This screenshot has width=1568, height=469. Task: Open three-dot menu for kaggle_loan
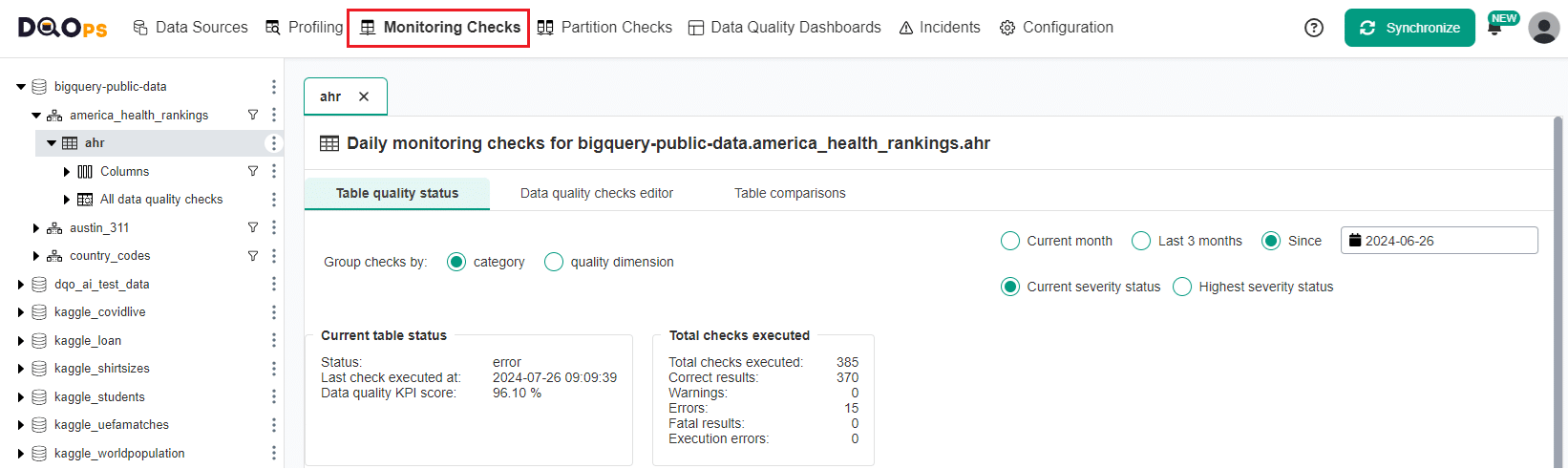[274, 341]
